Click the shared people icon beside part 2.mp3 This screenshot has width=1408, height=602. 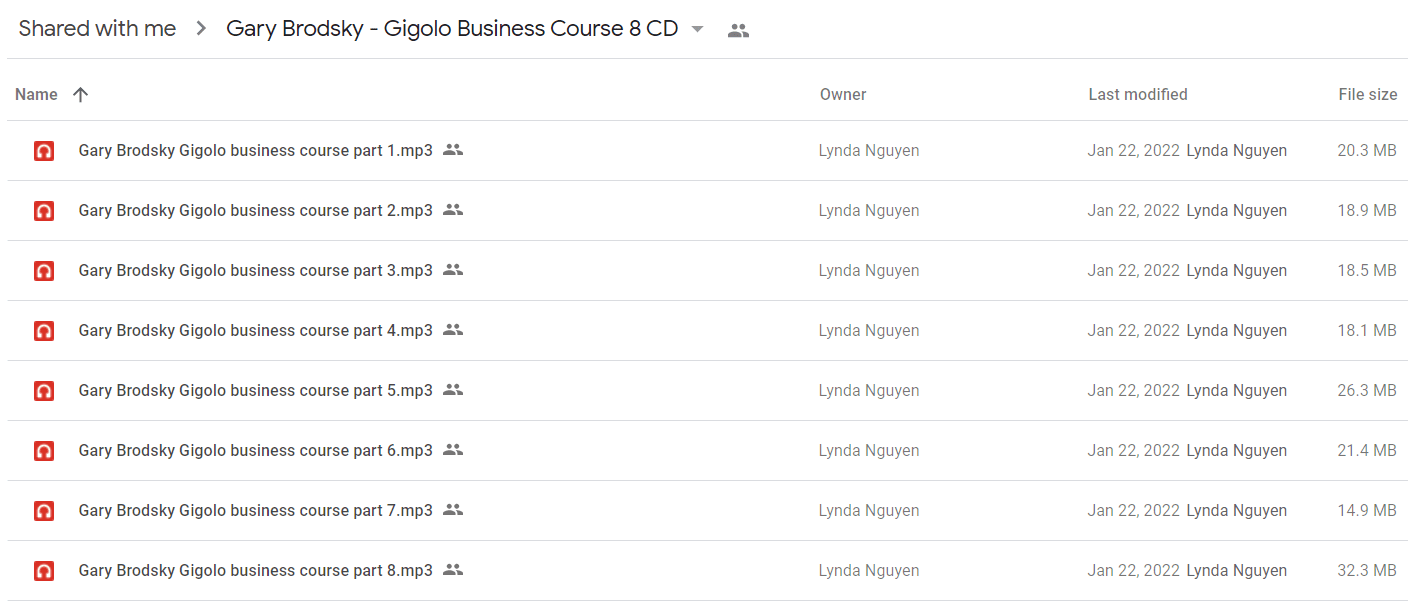coord(453,210)
